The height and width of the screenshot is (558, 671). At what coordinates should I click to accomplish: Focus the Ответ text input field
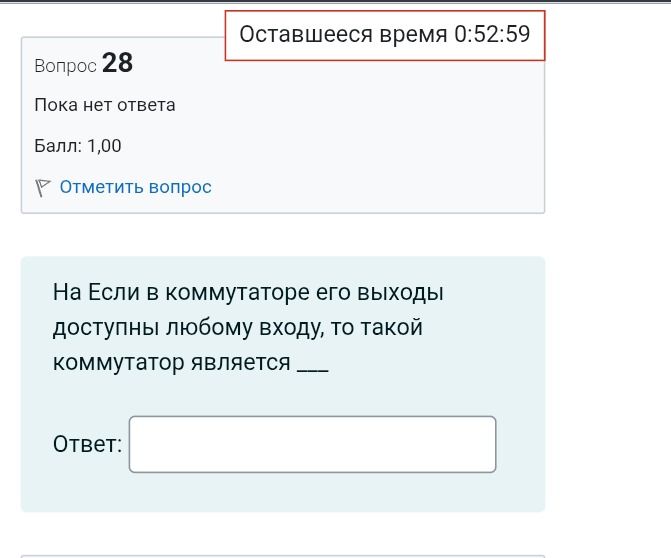coord(312,444)
